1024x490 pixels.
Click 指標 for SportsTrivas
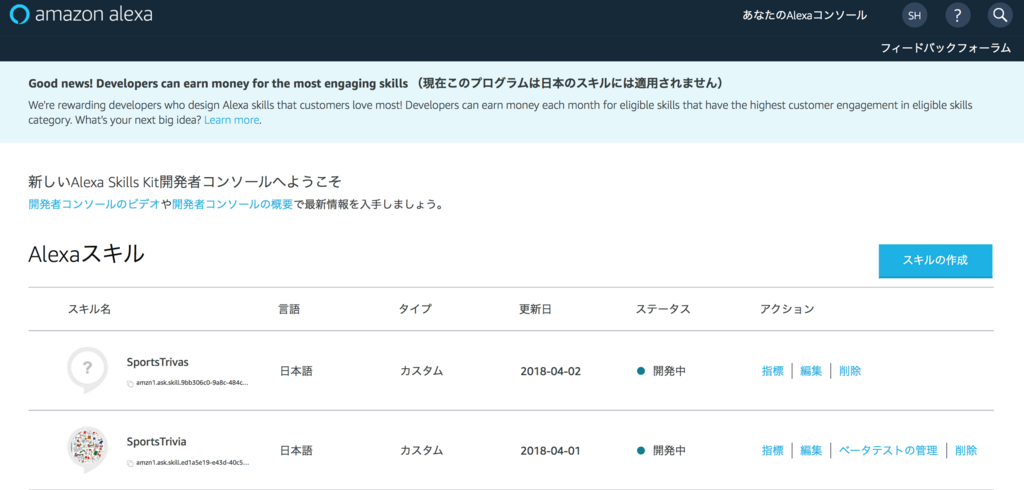click(772, 371)
